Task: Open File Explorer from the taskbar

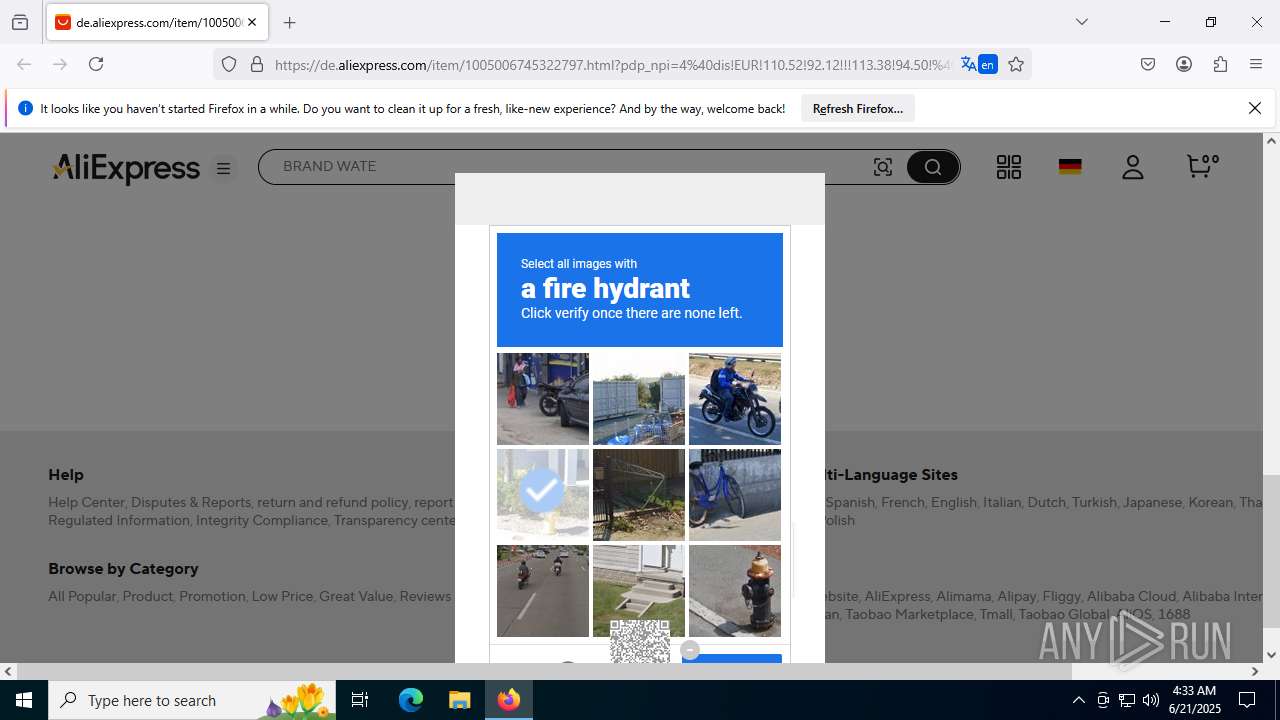Action: (x=459, y=700)
